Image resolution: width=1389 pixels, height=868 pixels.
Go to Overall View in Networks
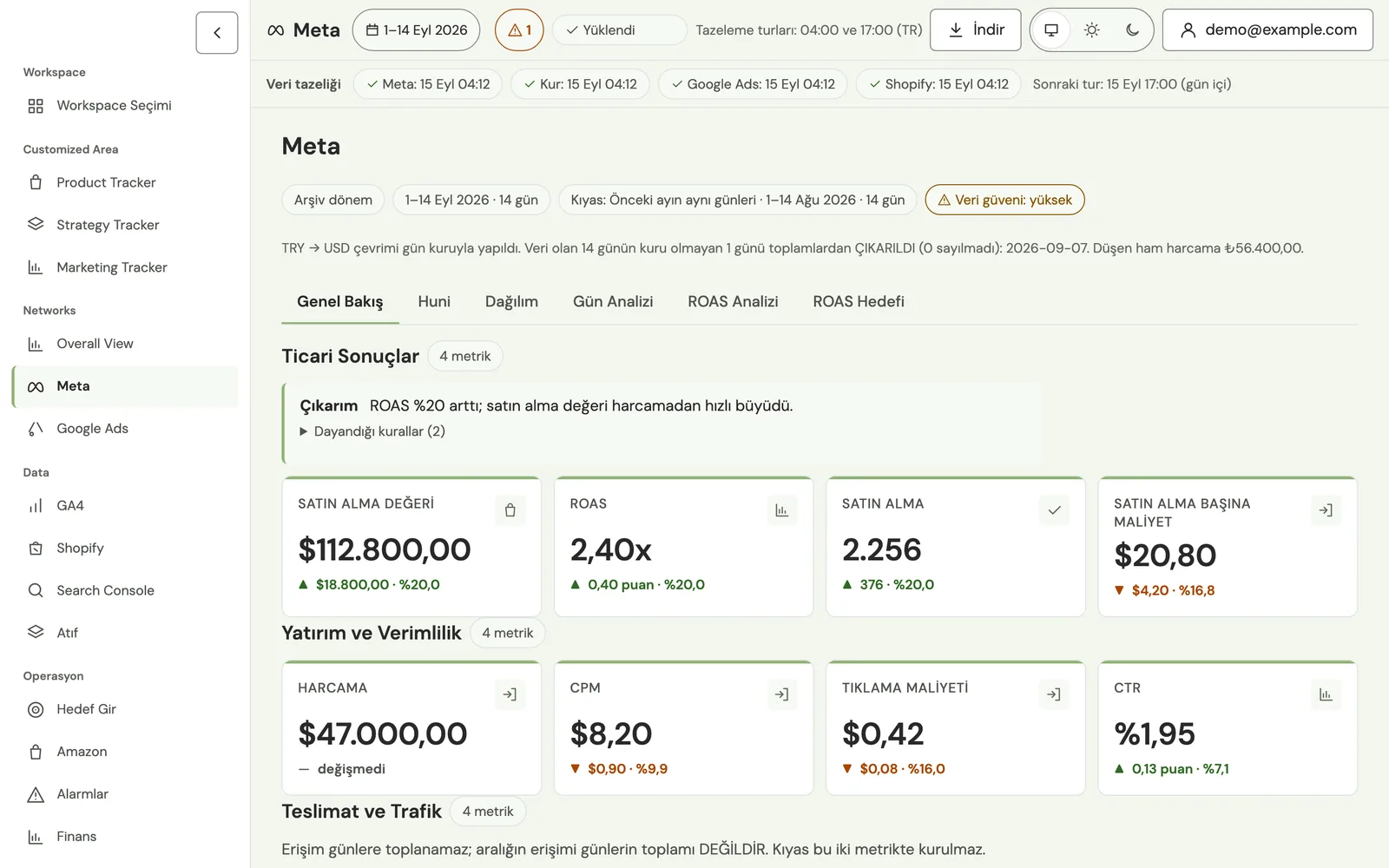(125, 344)
